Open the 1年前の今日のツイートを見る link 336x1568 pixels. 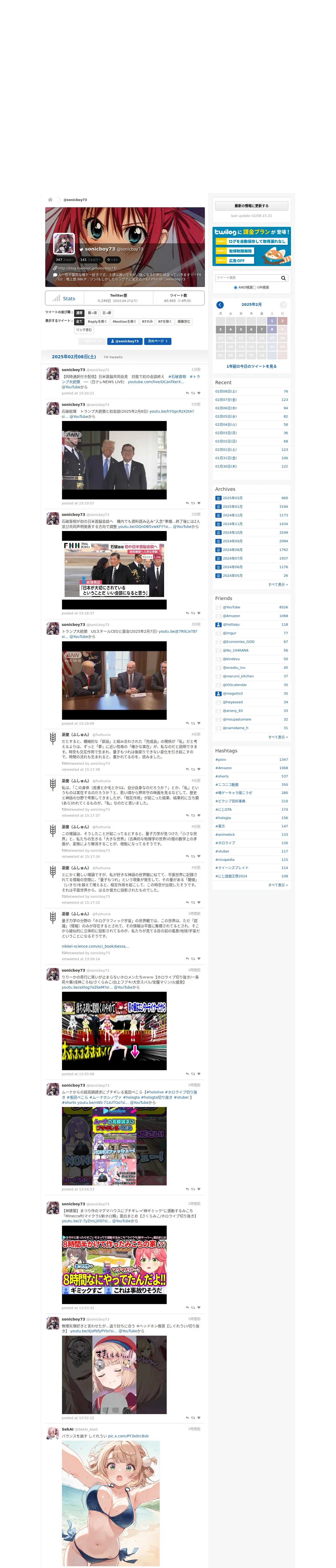coord(251,366)
